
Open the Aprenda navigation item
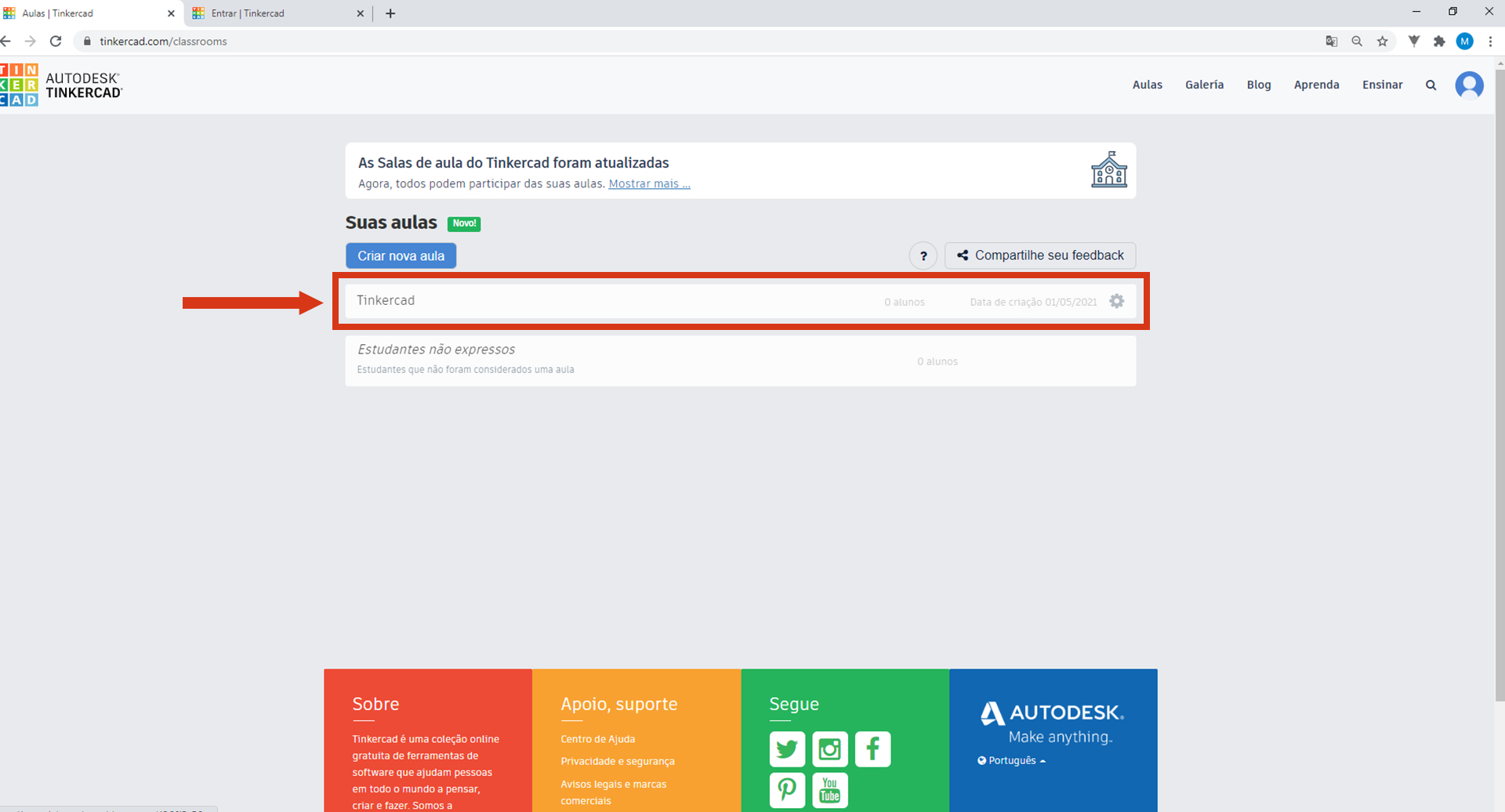tap(1316, 85)
